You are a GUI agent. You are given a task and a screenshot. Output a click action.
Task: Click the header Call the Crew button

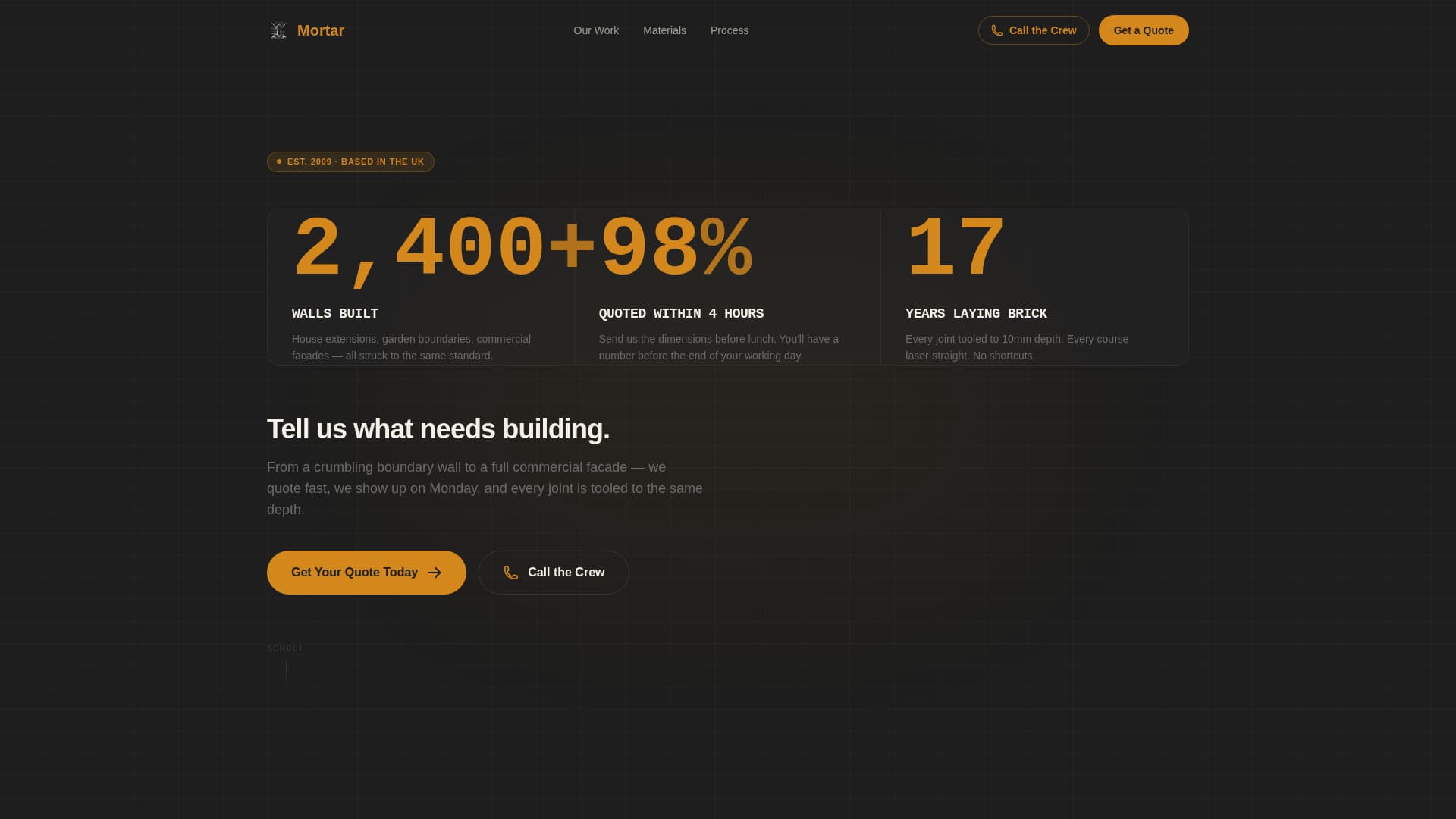pyautogui.click(x=1034, y=30)
